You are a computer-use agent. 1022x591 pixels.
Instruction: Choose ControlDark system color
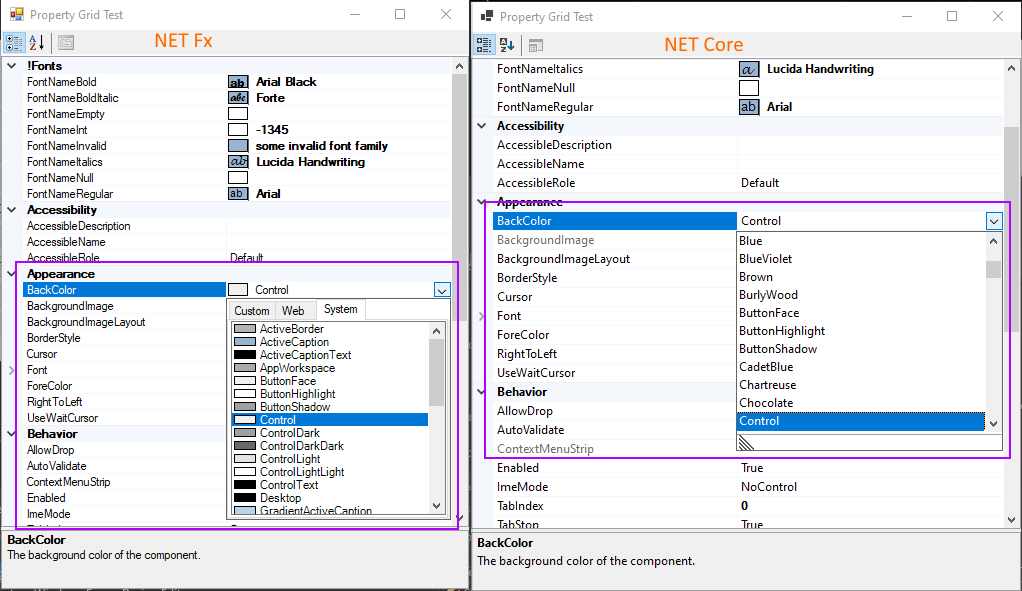tap(330, 433)
